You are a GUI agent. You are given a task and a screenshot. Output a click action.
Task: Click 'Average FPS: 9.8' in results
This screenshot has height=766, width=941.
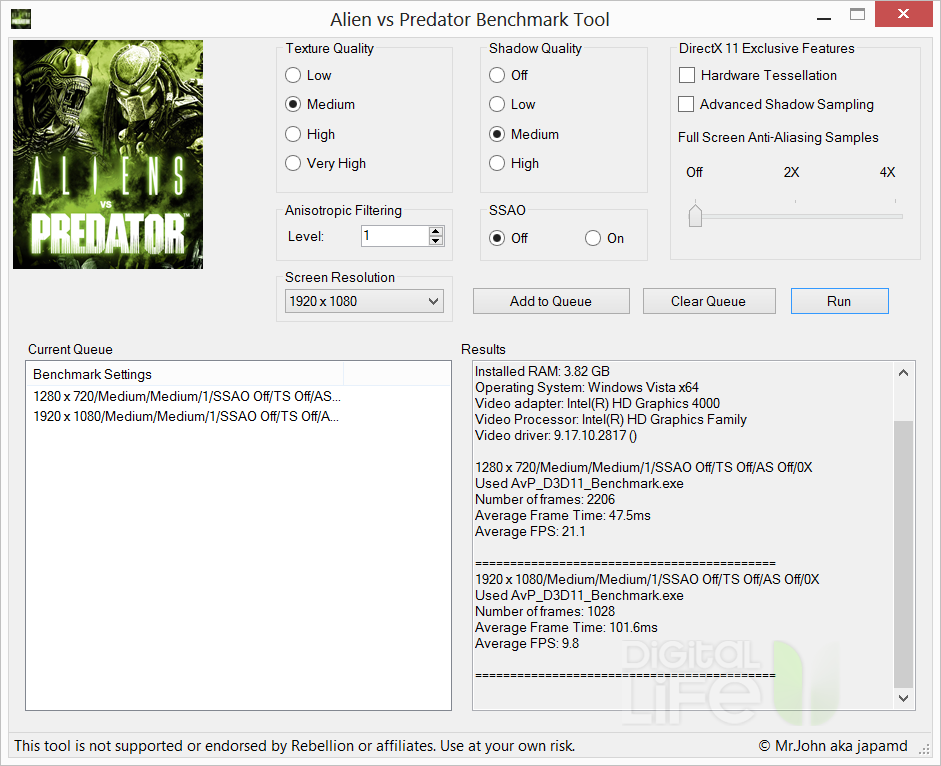[527, 644]
